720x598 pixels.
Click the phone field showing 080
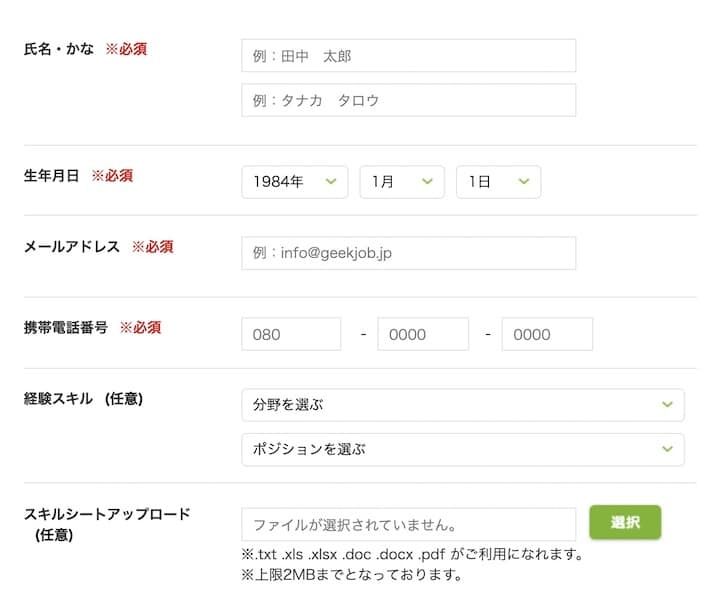[291, 335]
